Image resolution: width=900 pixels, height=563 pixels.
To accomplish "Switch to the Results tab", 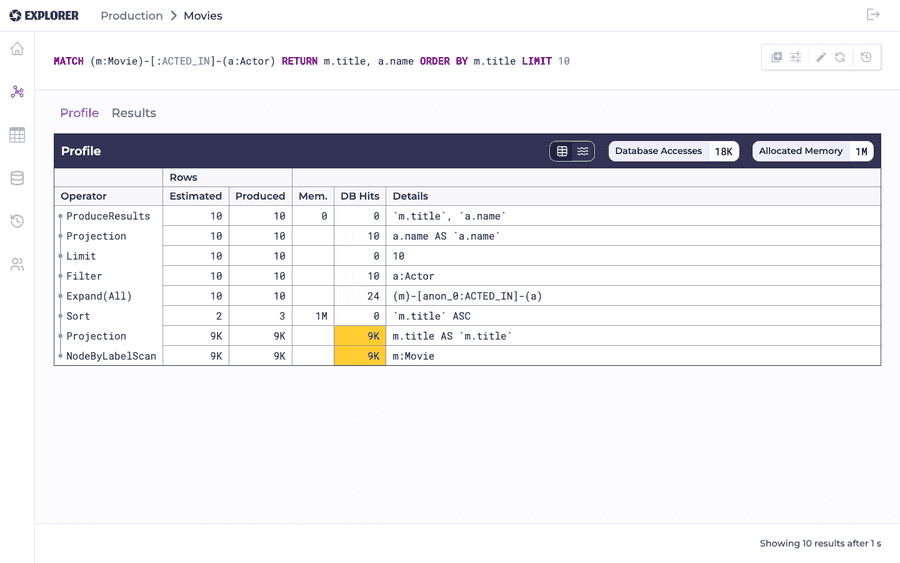I will click(134, 113).
